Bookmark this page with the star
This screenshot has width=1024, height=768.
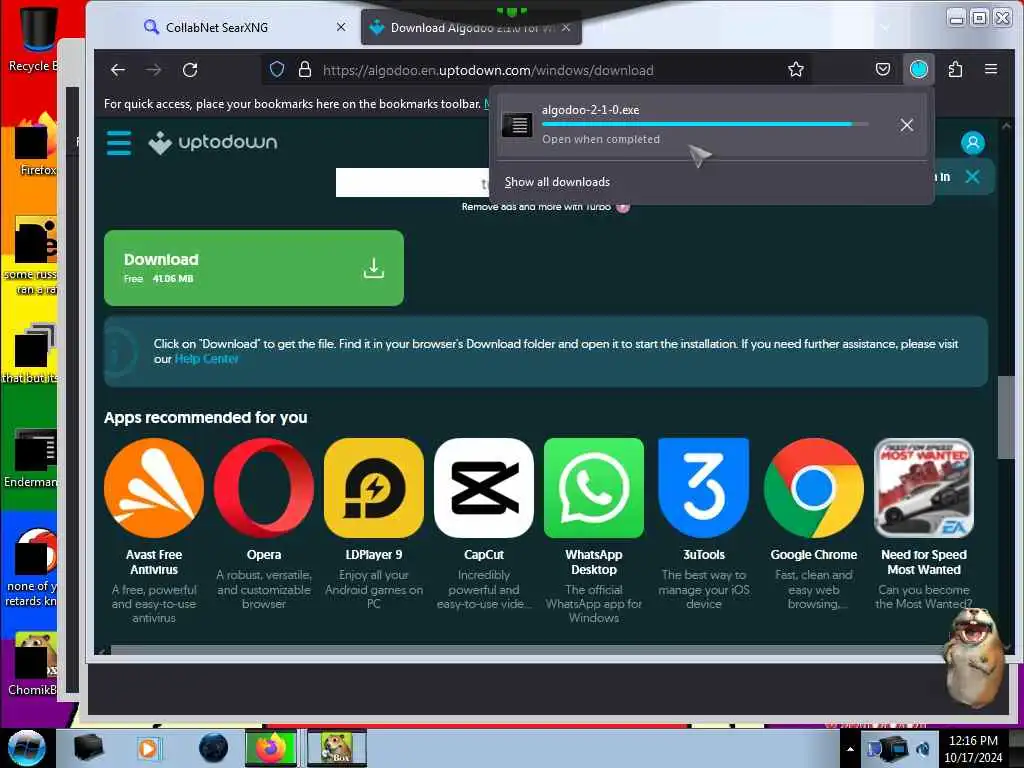[x=795, y=69]
